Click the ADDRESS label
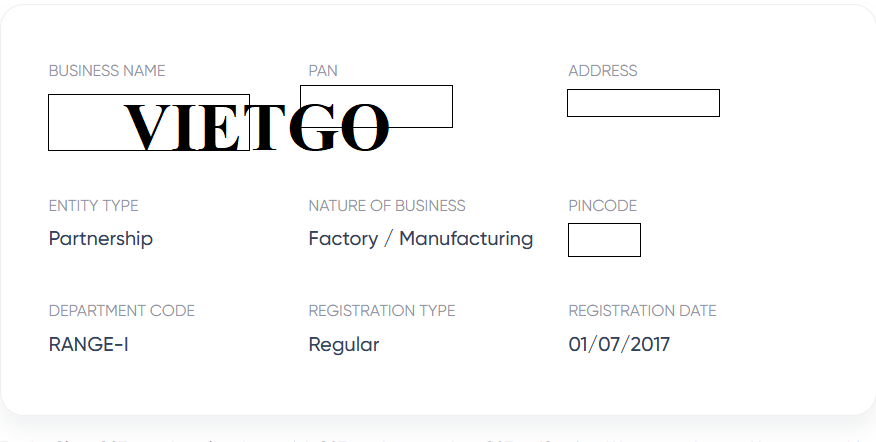 tap(602, 71)
